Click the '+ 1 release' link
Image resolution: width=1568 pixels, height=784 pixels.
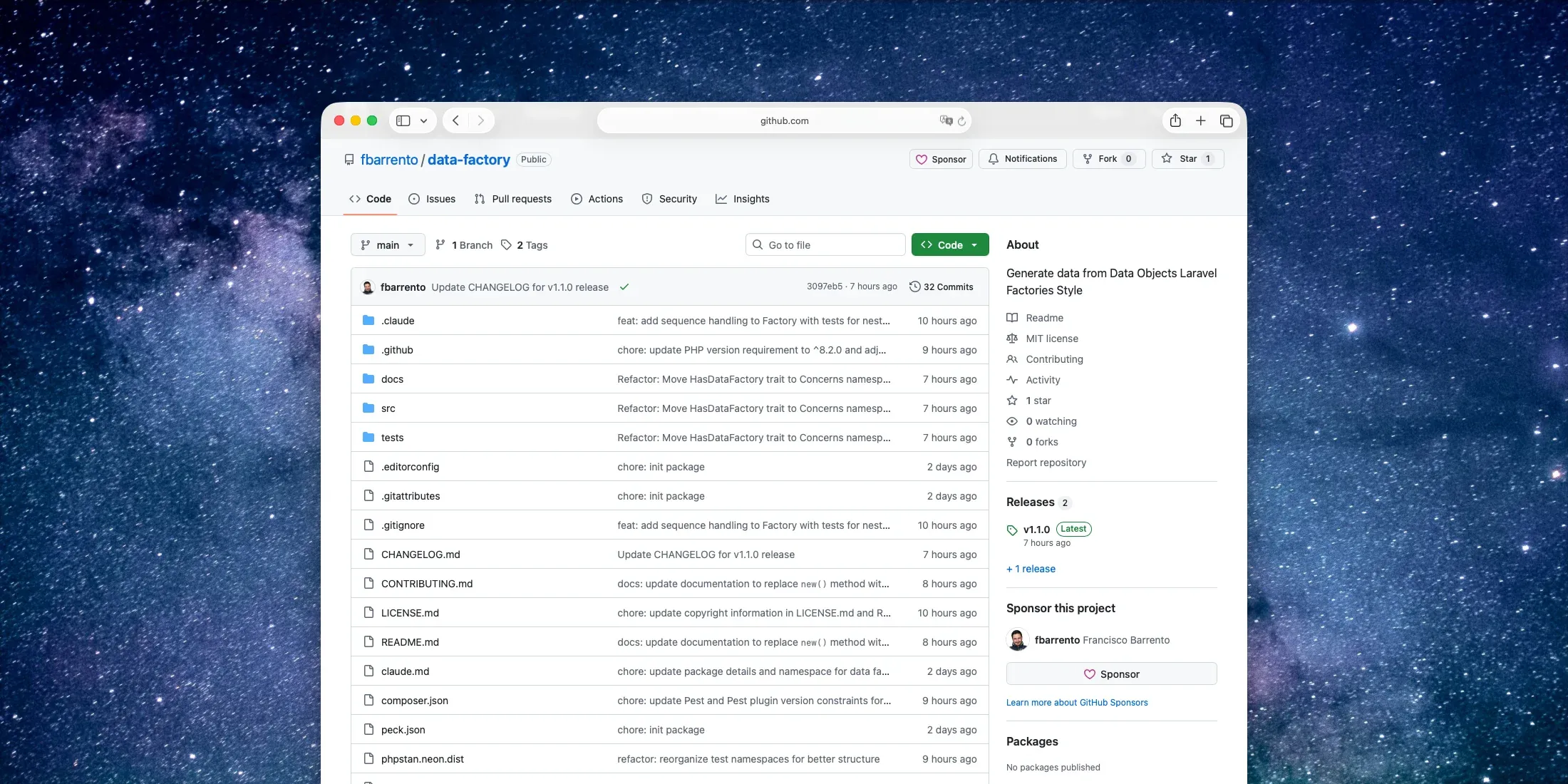1031,569
